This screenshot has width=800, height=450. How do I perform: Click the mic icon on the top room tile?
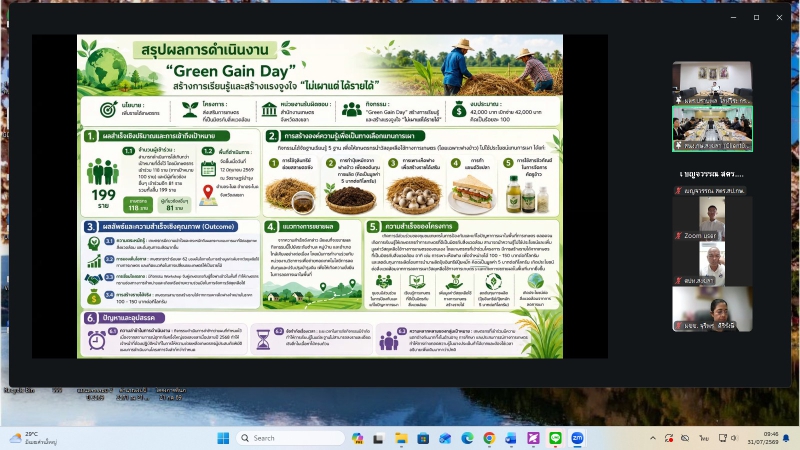tap(679, 101)
